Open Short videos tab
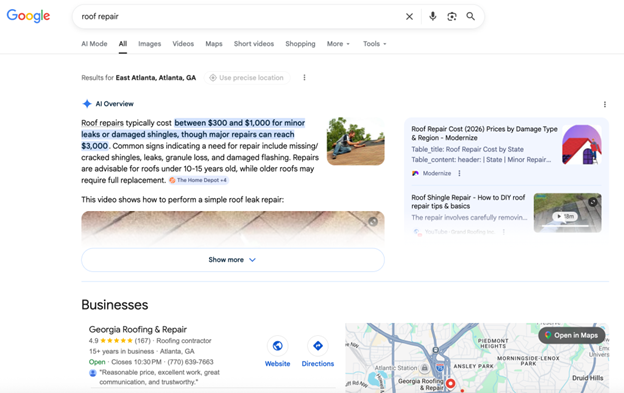This screenshot has height=393, width=624. tap(254, 44)
